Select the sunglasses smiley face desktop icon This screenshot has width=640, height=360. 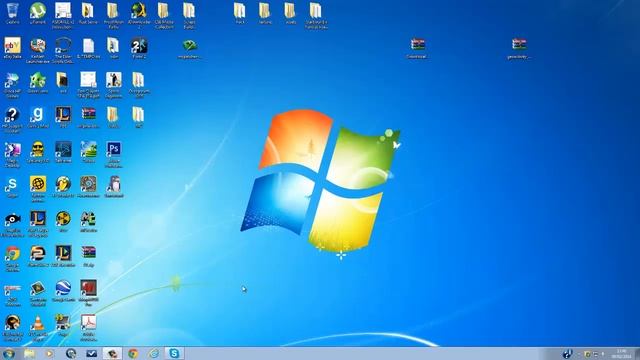[x=38, y=150]
